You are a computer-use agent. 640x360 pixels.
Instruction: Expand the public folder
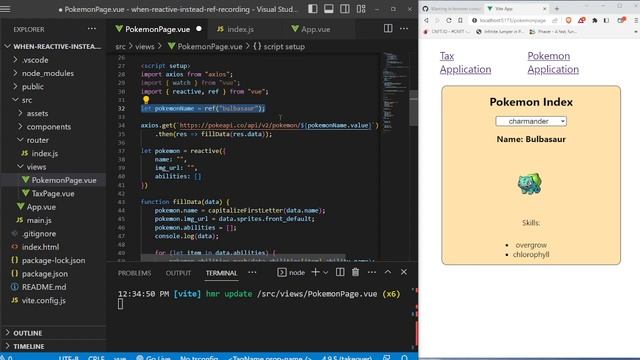point(53,87)
